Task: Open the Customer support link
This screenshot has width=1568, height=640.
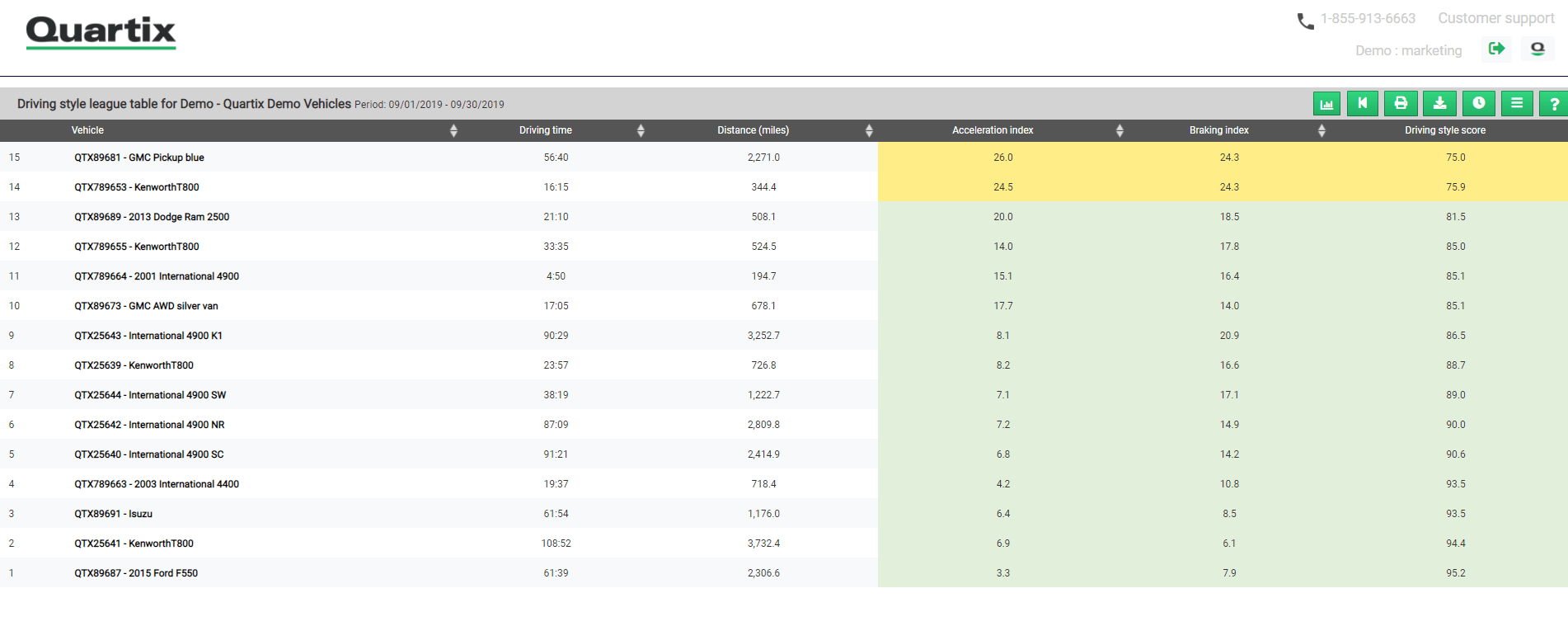Action: pos(1496,18)
